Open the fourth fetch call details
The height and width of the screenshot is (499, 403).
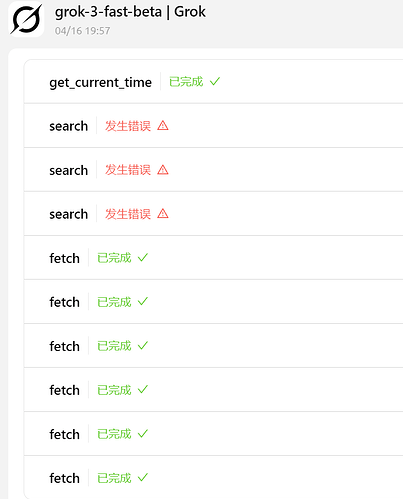[213, 390]
